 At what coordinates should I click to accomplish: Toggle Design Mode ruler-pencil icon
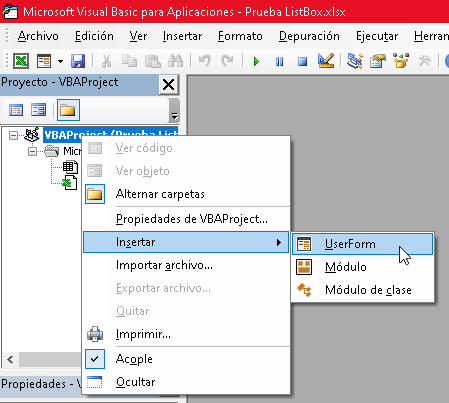click(x=326, y=61)
